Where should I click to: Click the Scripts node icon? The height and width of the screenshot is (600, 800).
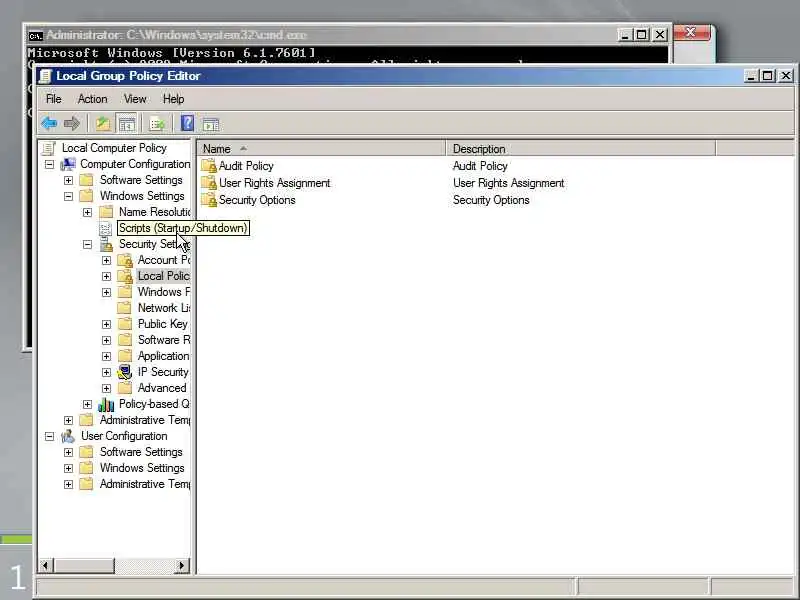click(x=105, y=228)
